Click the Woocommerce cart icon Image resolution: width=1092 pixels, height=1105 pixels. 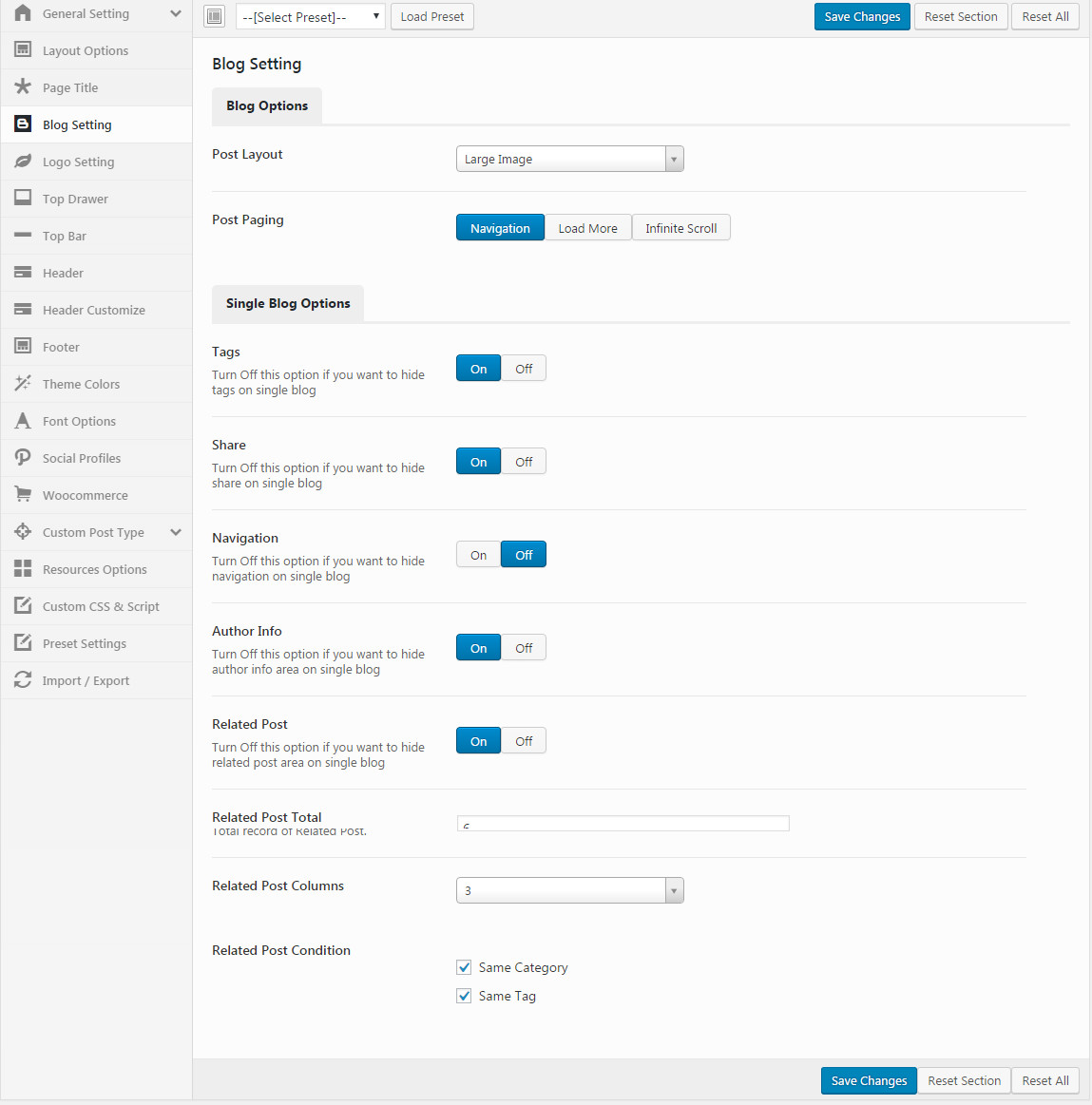(x=23, y=495)
